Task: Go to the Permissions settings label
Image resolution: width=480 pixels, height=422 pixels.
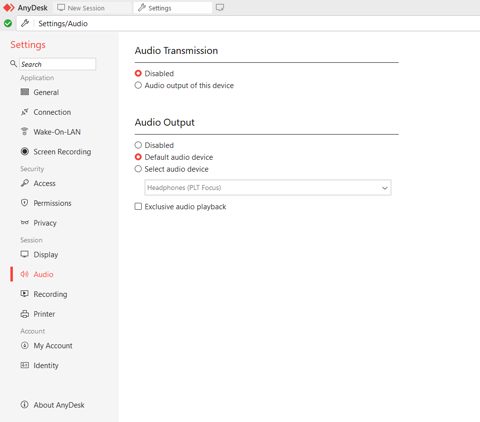Action: click(x=52, y=203)
